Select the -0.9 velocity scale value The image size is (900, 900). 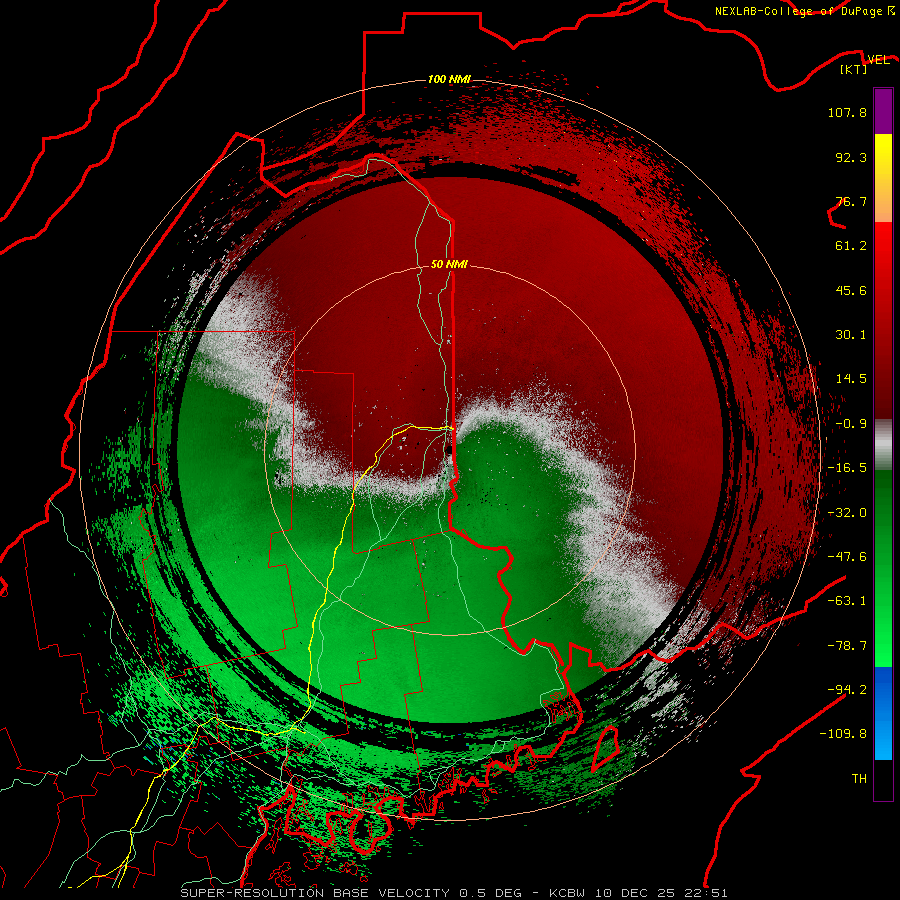click(x=851, y=424)
